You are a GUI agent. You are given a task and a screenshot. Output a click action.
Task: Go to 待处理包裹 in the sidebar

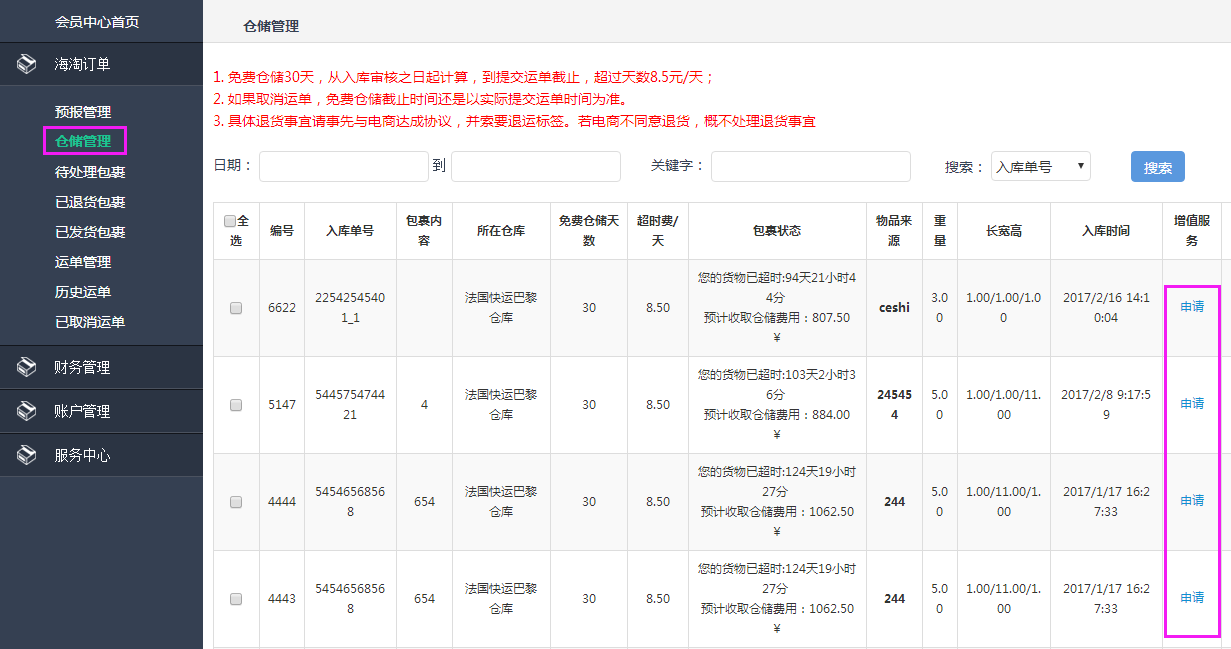[90, 172]
